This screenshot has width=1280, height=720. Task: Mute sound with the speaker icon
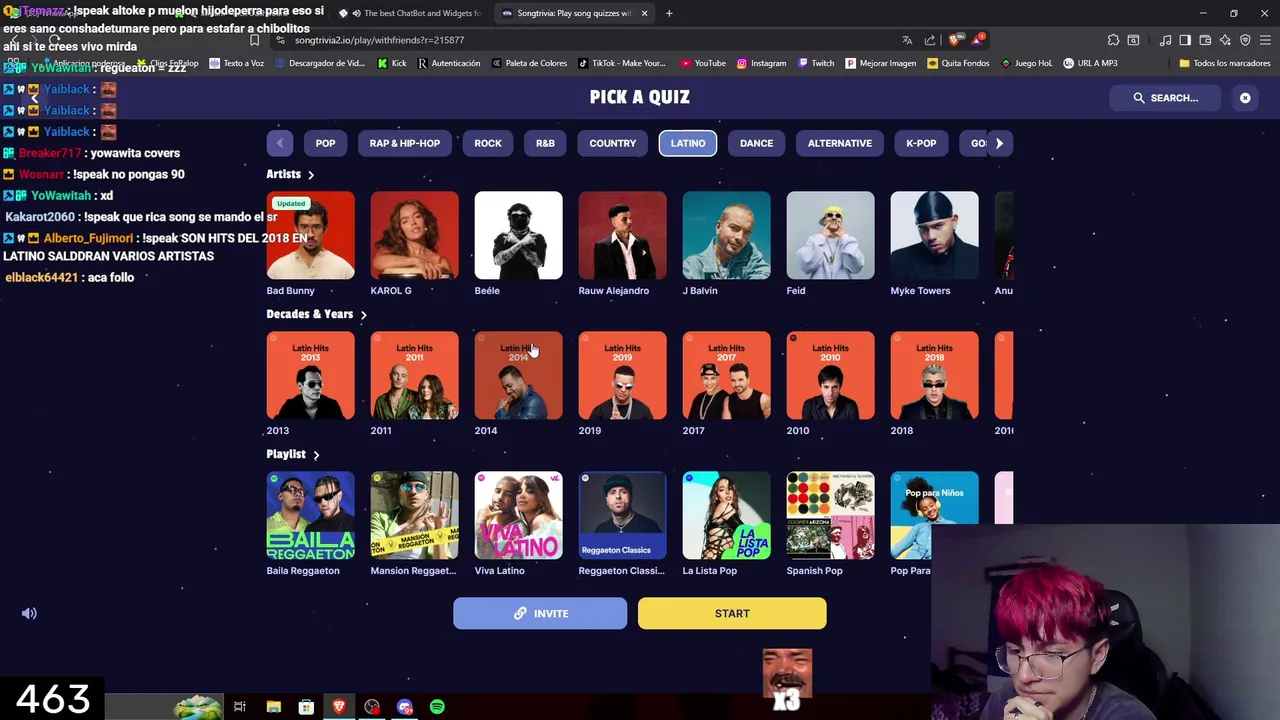[x=29, y=613]
